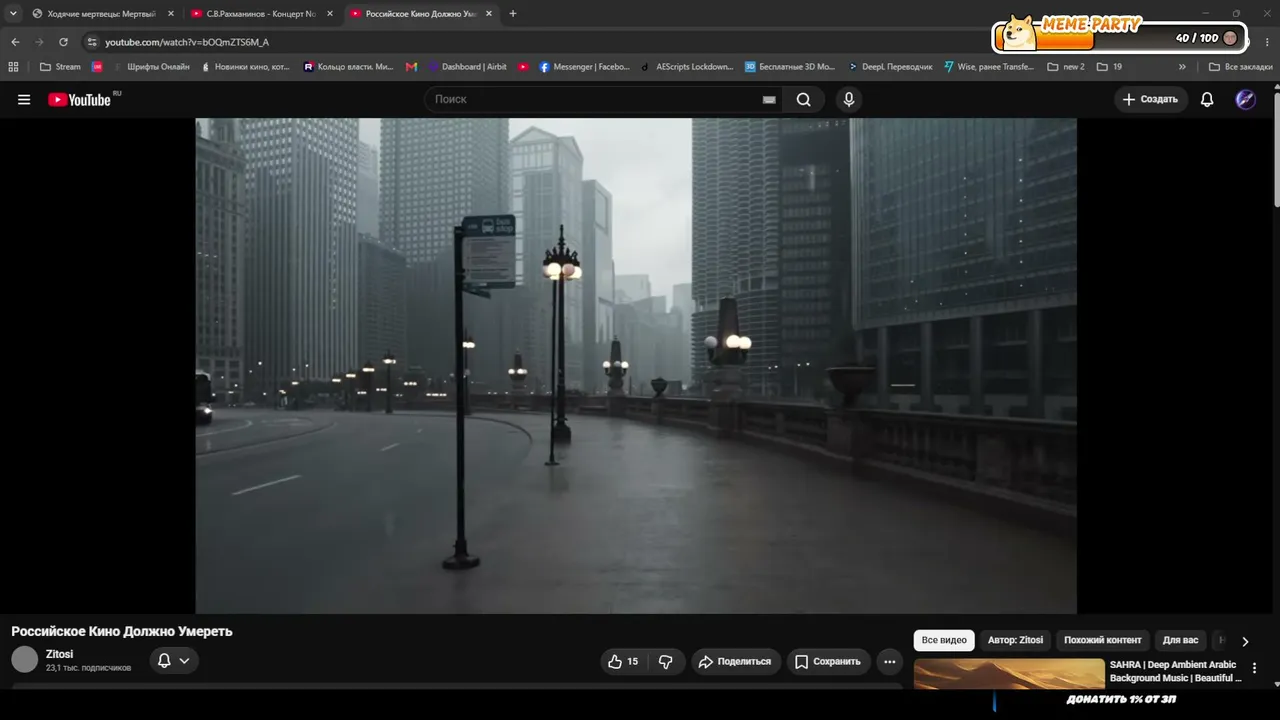This screenshot has height=720, width=1280.
Task: Open the Zitosi channel avatar
Action: (x=24, y=659)
